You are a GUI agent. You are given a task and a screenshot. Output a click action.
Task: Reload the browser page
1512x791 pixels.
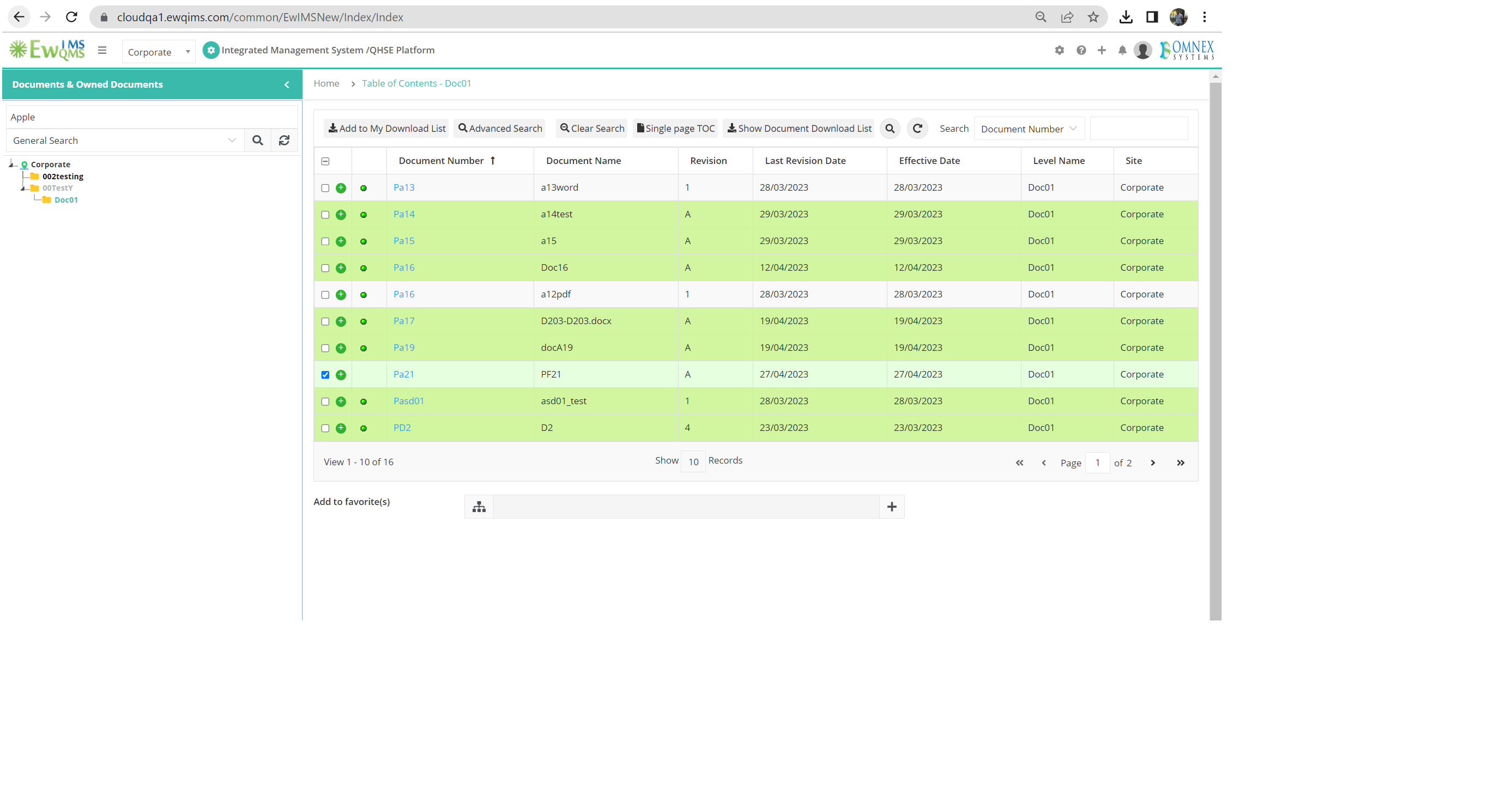click(x=71, y=17)
